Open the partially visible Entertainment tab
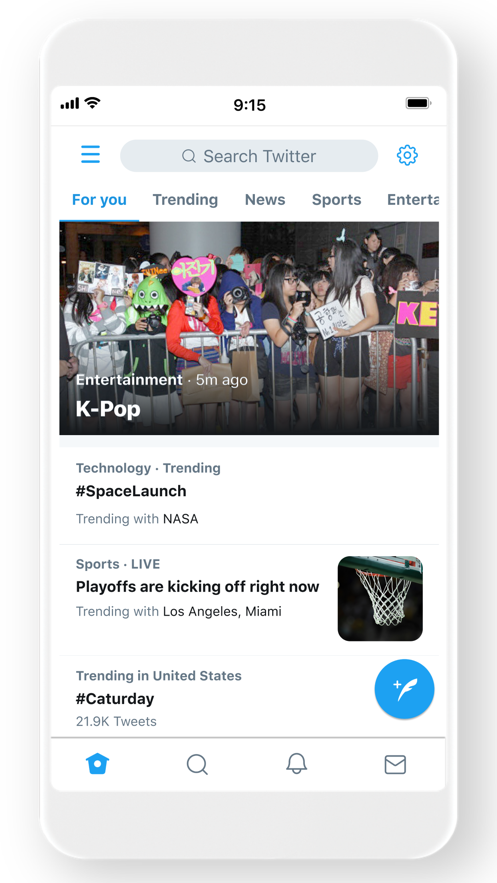The height and width of the screenshot is (883, 497). [x=413, y=200]
